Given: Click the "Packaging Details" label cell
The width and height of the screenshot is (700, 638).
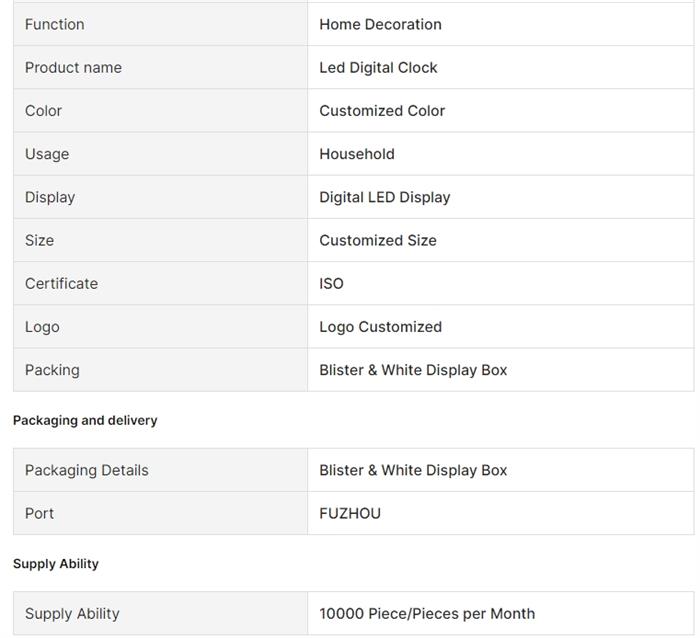Looking at the screenshot, I should coord(87,470).
